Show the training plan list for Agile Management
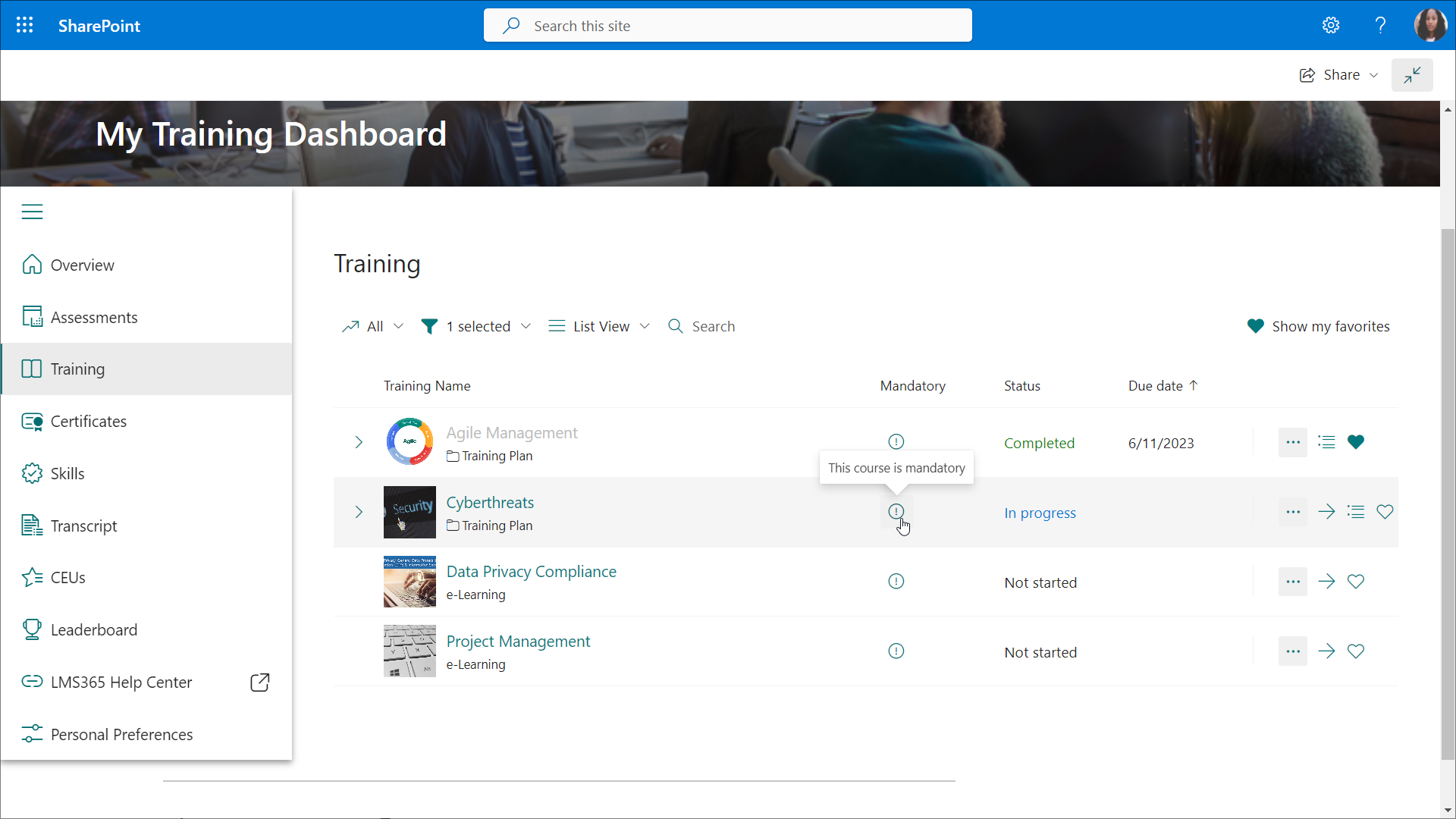 pos(1326,442)
